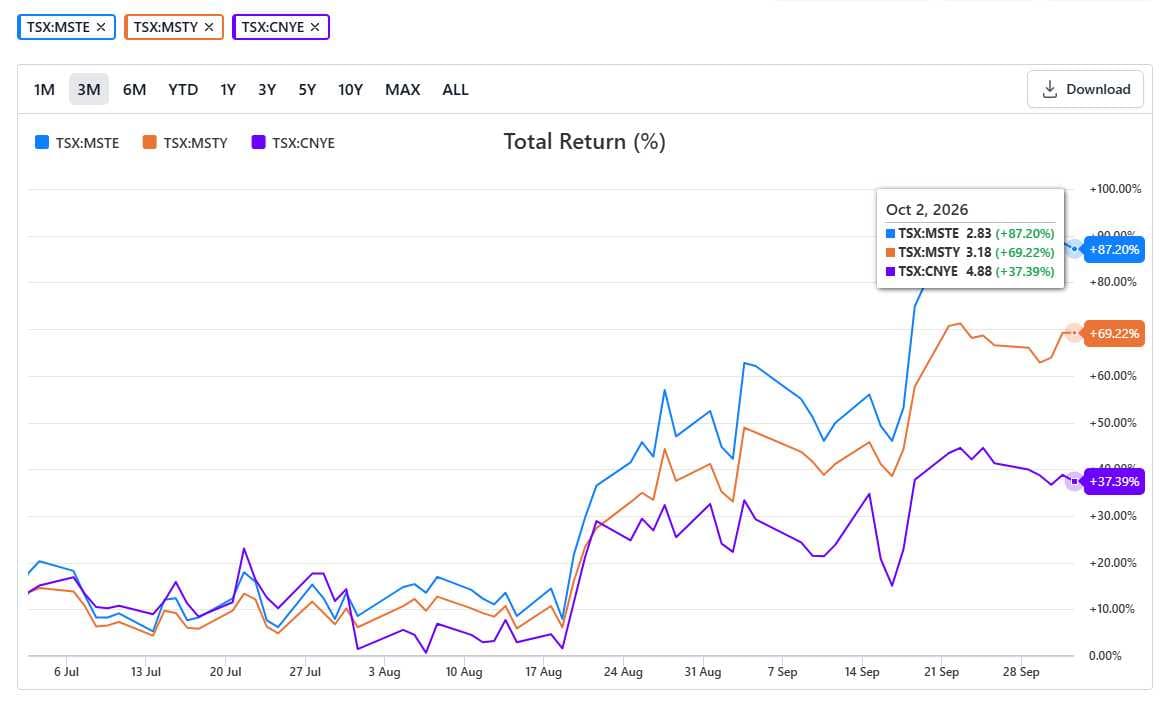Click the +100.00% y-axis label
Image resolution: width=1166 pixels, height=701 pixels.
pyautogui.click(x=1115, y=189)
